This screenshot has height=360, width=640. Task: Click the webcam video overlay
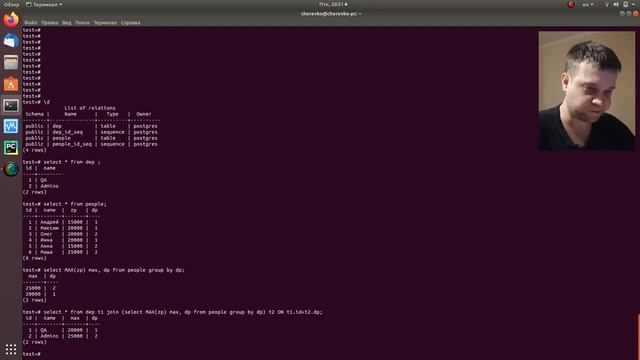point(587,91)
